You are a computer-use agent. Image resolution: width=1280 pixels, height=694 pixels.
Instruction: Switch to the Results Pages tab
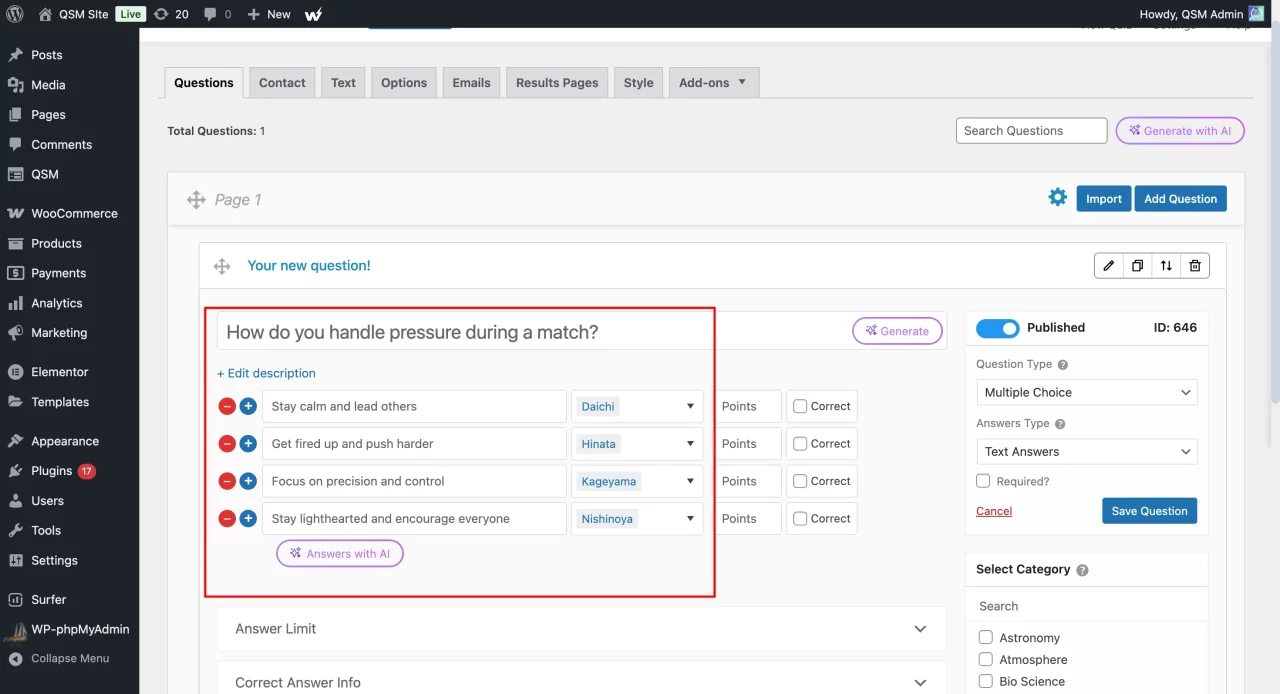point(557,83)
